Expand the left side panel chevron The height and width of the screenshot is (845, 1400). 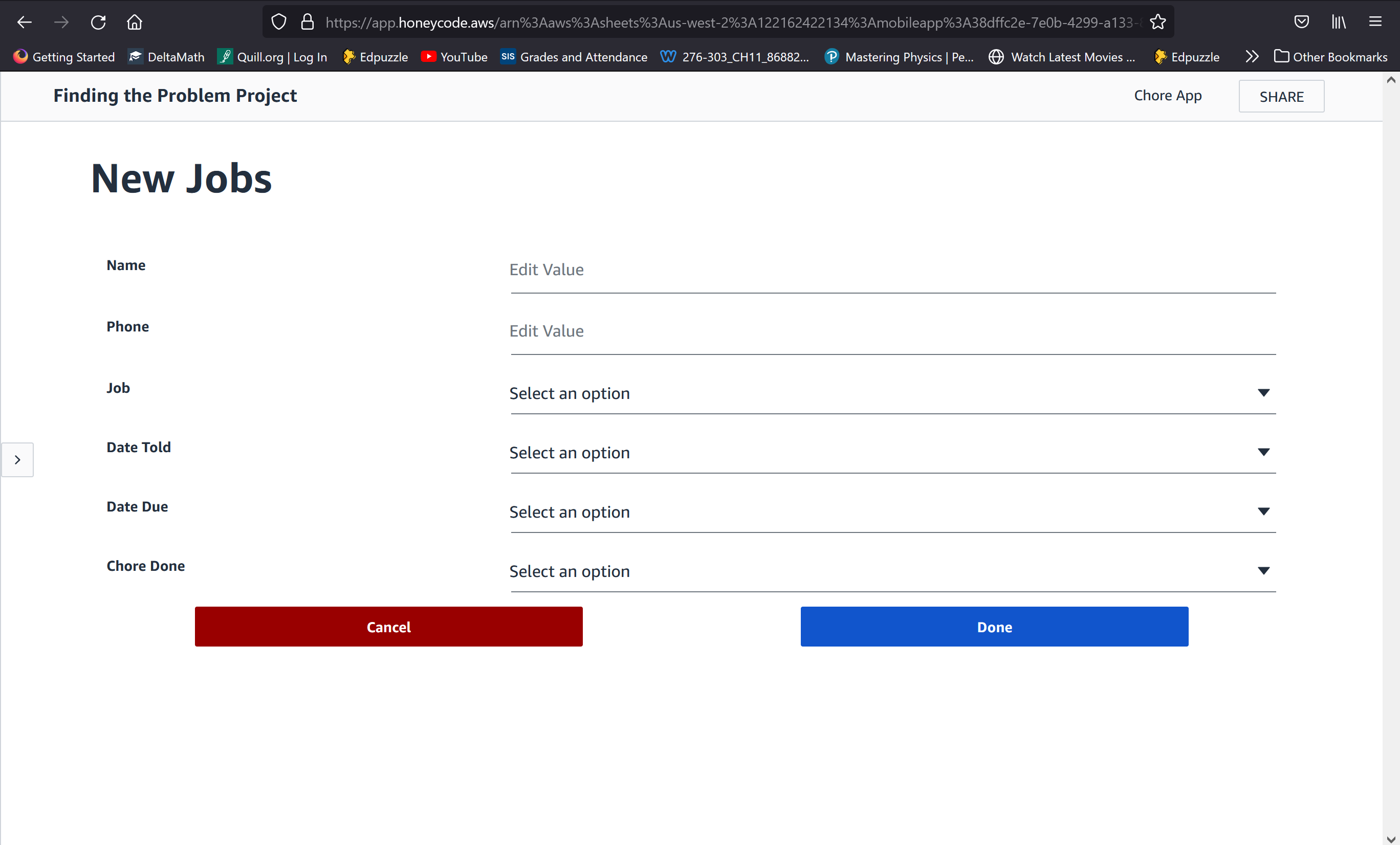click(17, 459)
